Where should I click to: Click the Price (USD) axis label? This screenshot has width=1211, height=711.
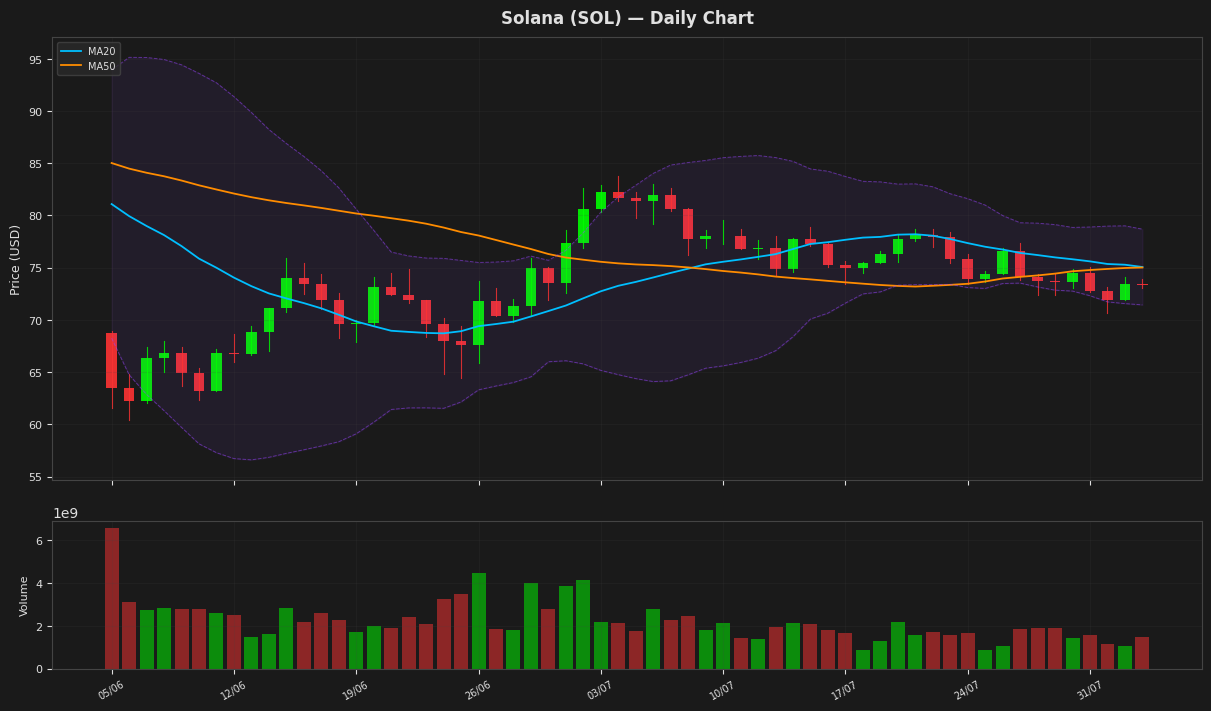(16, 259)
